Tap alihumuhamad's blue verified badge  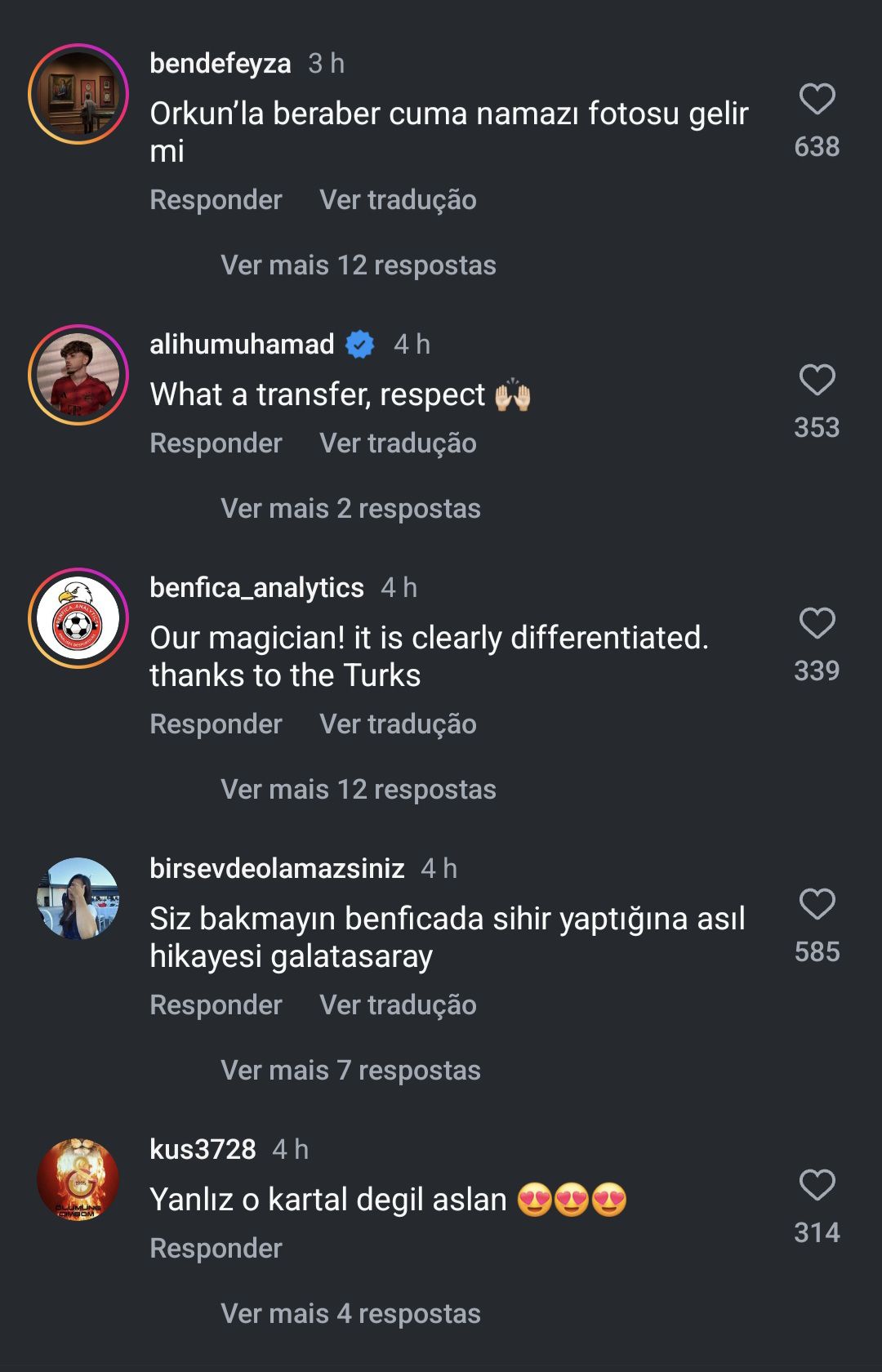tap(360, 345)
